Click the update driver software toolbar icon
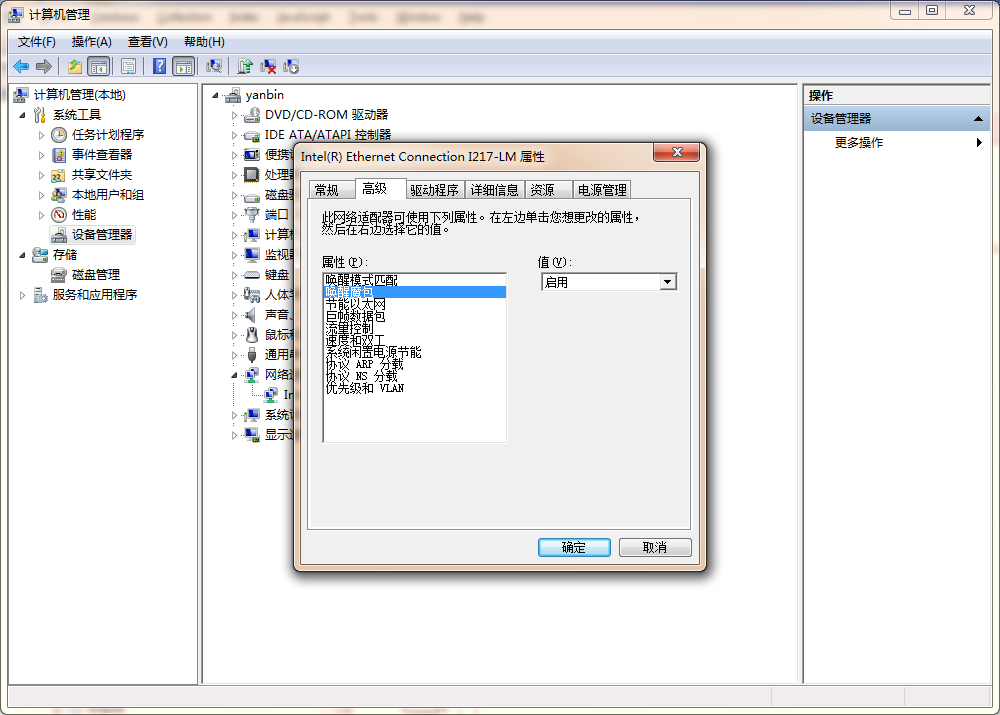1000x715 pixels. pyautogui.click(x=247, y=66)
